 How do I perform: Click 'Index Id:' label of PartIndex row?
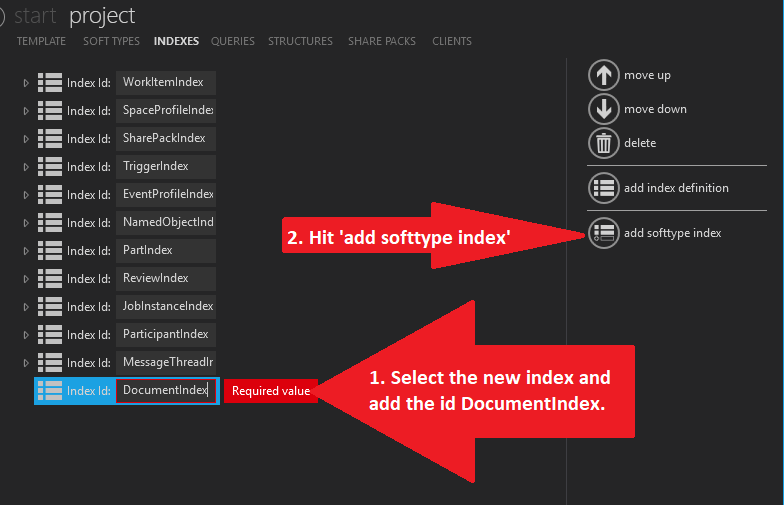pos(88,251)
